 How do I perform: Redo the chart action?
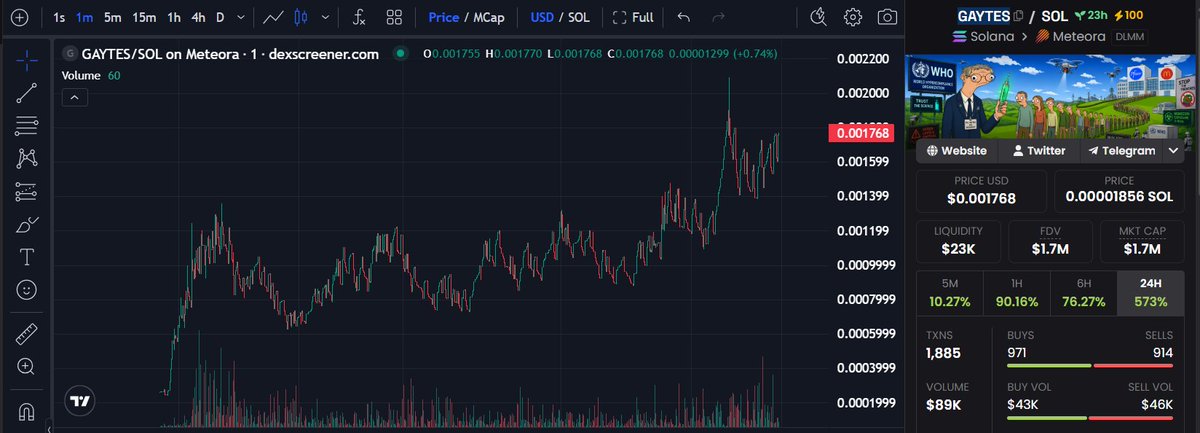click(x=717, y=17)
